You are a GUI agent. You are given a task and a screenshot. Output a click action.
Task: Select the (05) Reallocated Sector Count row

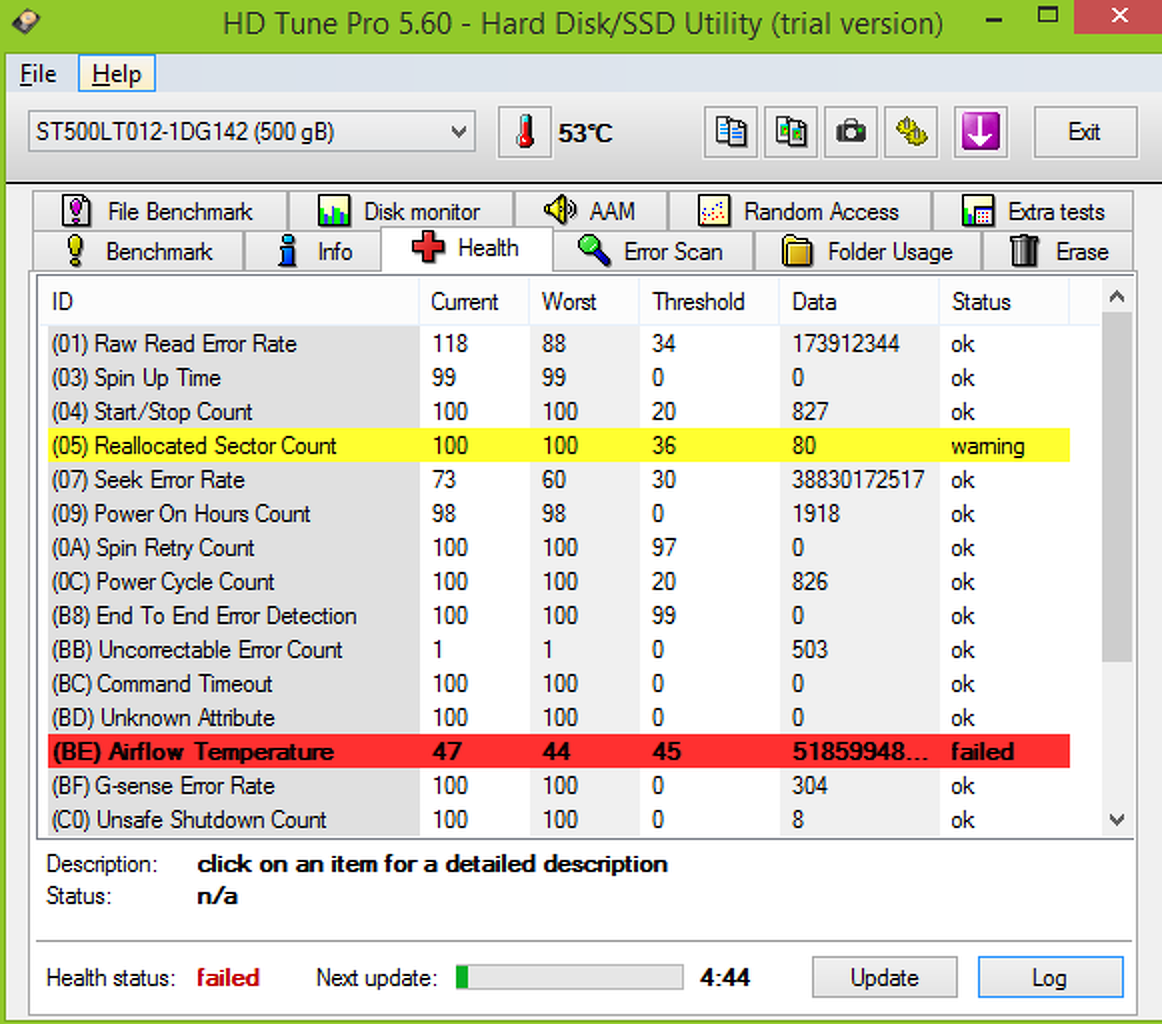click(x=559, y=445)
